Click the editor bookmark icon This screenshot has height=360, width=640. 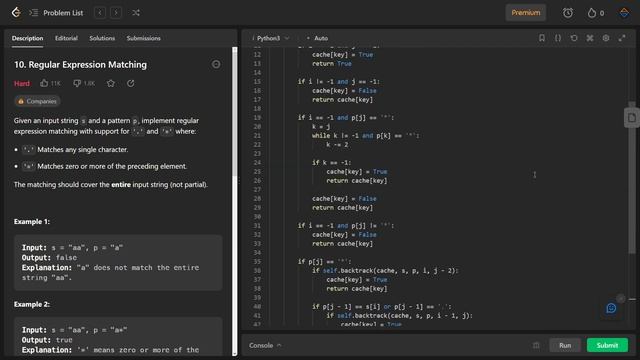click(542, 38)
